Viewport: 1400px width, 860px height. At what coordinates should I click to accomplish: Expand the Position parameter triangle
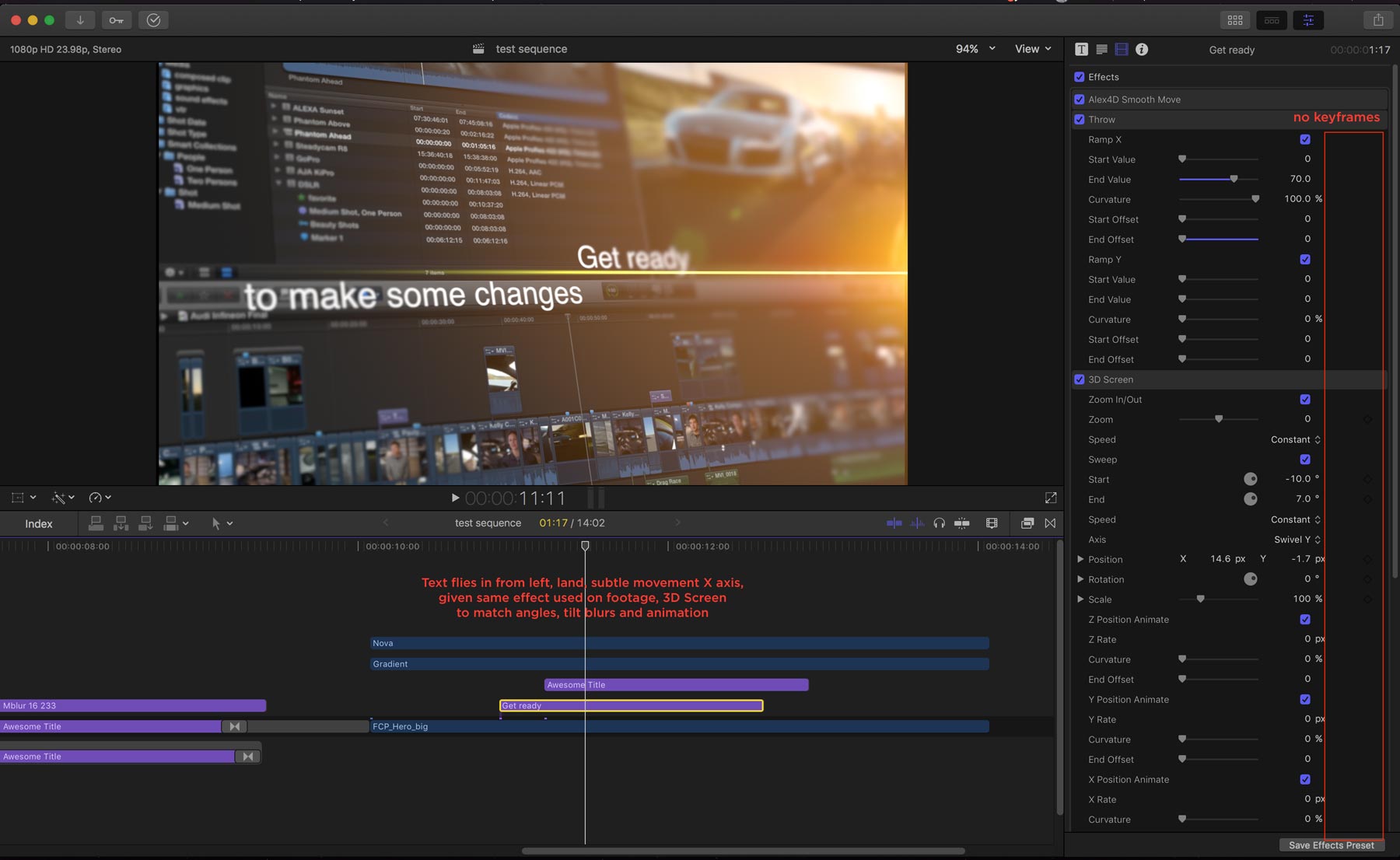[x=1080, y=559]
